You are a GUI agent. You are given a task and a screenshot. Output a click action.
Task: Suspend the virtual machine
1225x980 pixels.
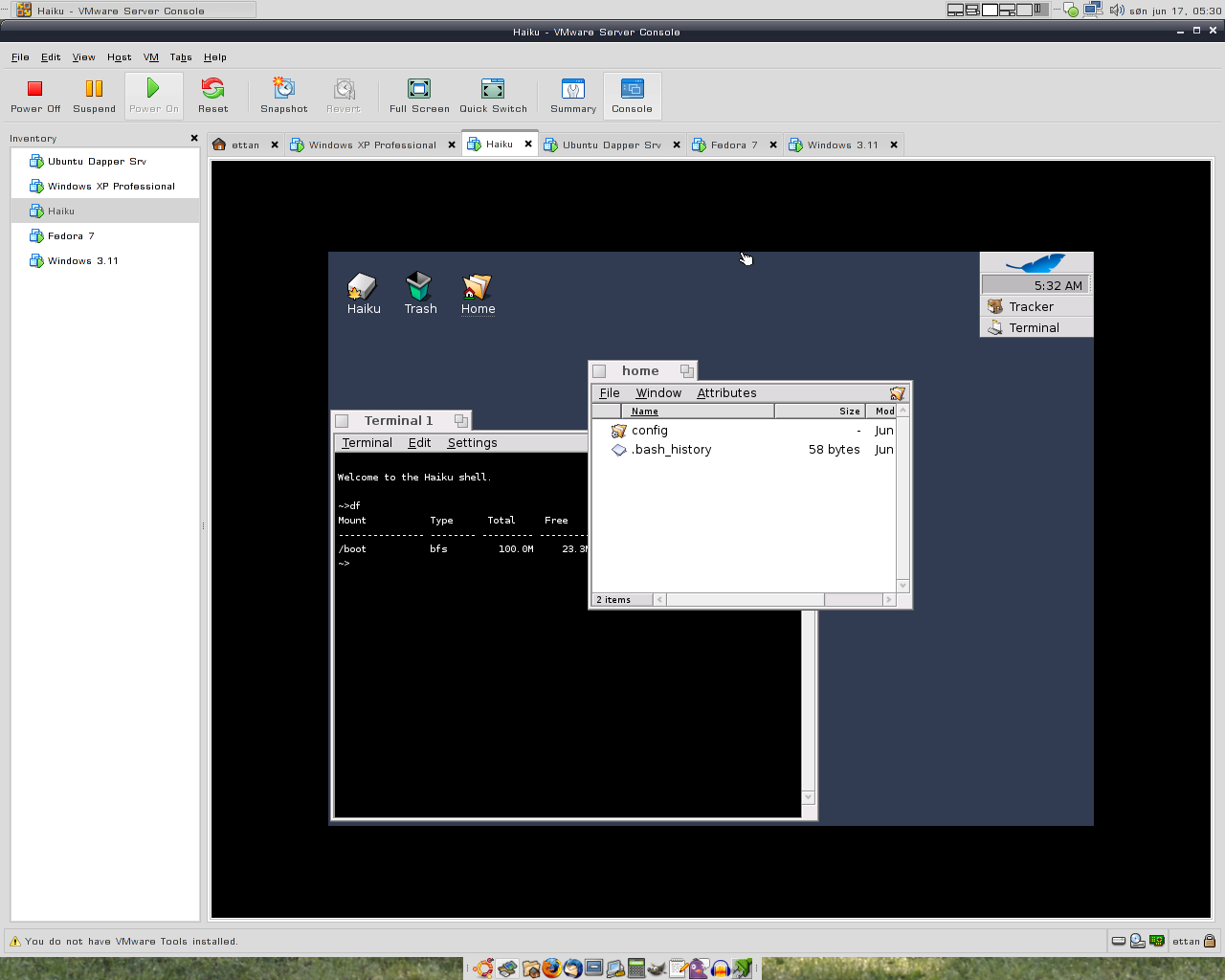click(x=94, y=96)
